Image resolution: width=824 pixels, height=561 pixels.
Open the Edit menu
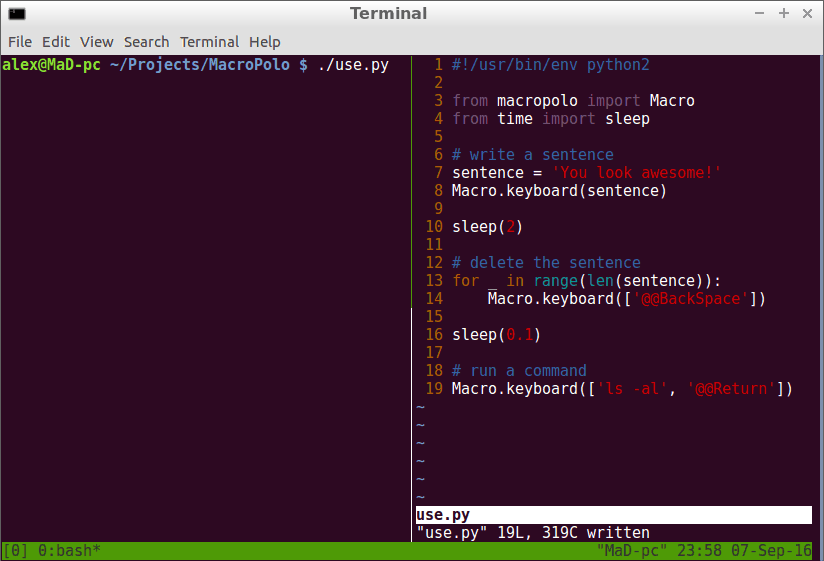tap(56, 42)
